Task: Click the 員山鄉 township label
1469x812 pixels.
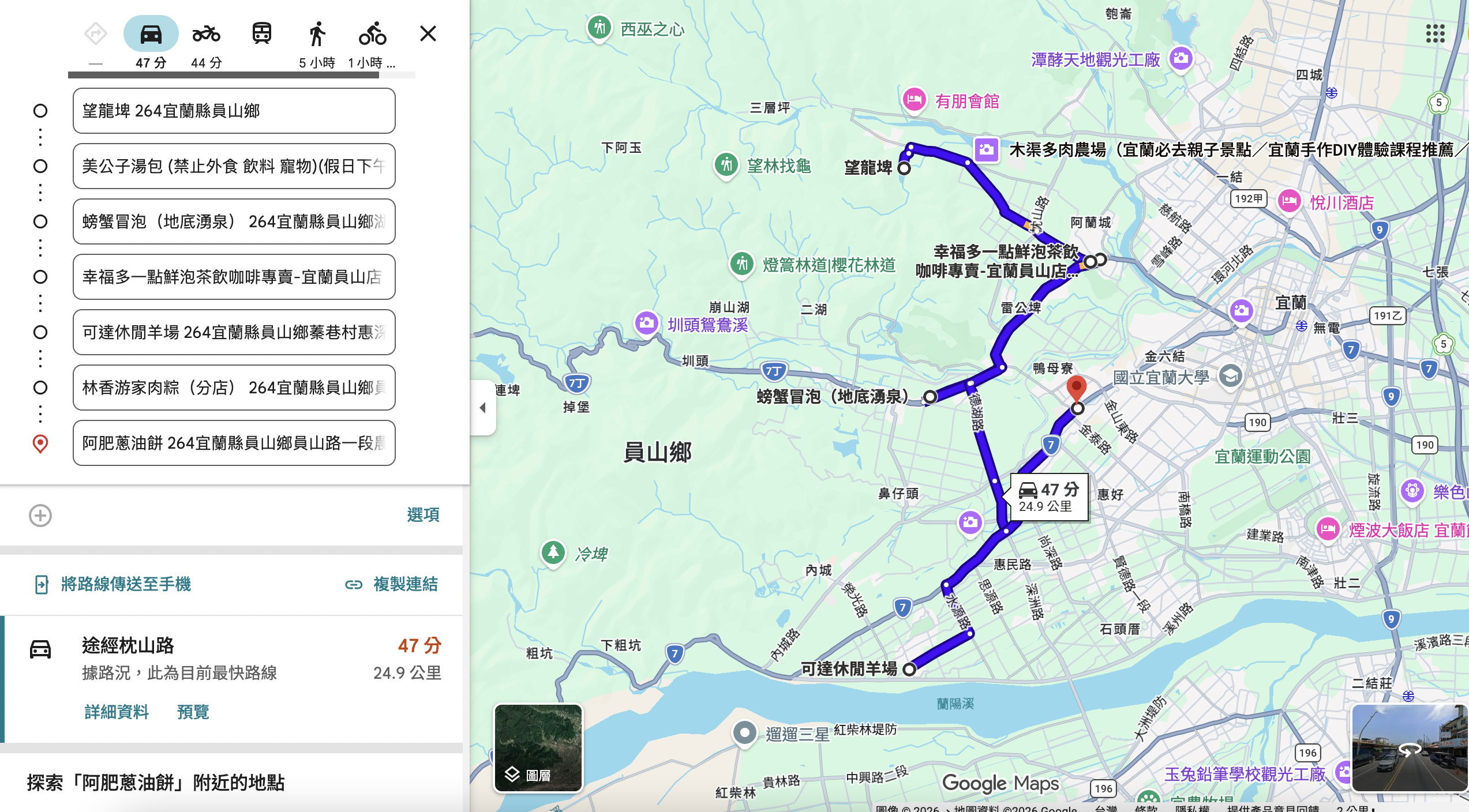Action: (x=657, y=452)
